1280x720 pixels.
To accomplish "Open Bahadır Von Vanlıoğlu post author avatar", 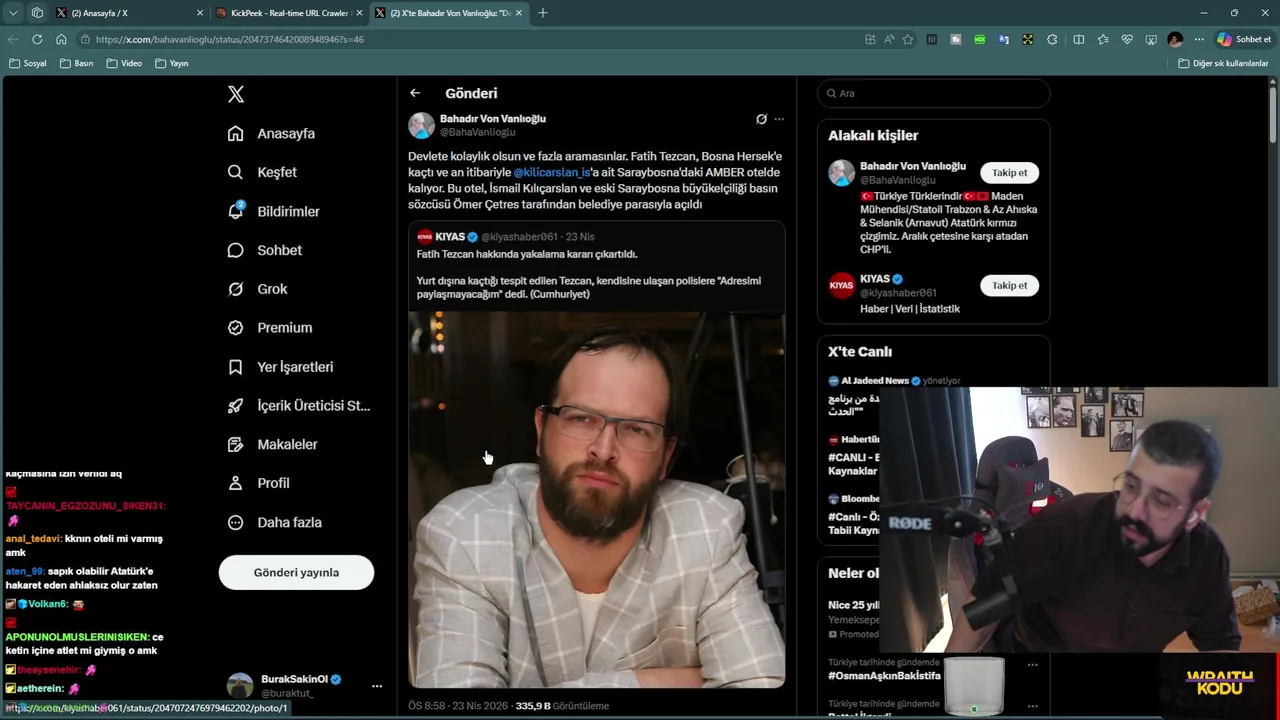I will click(421, 125).
